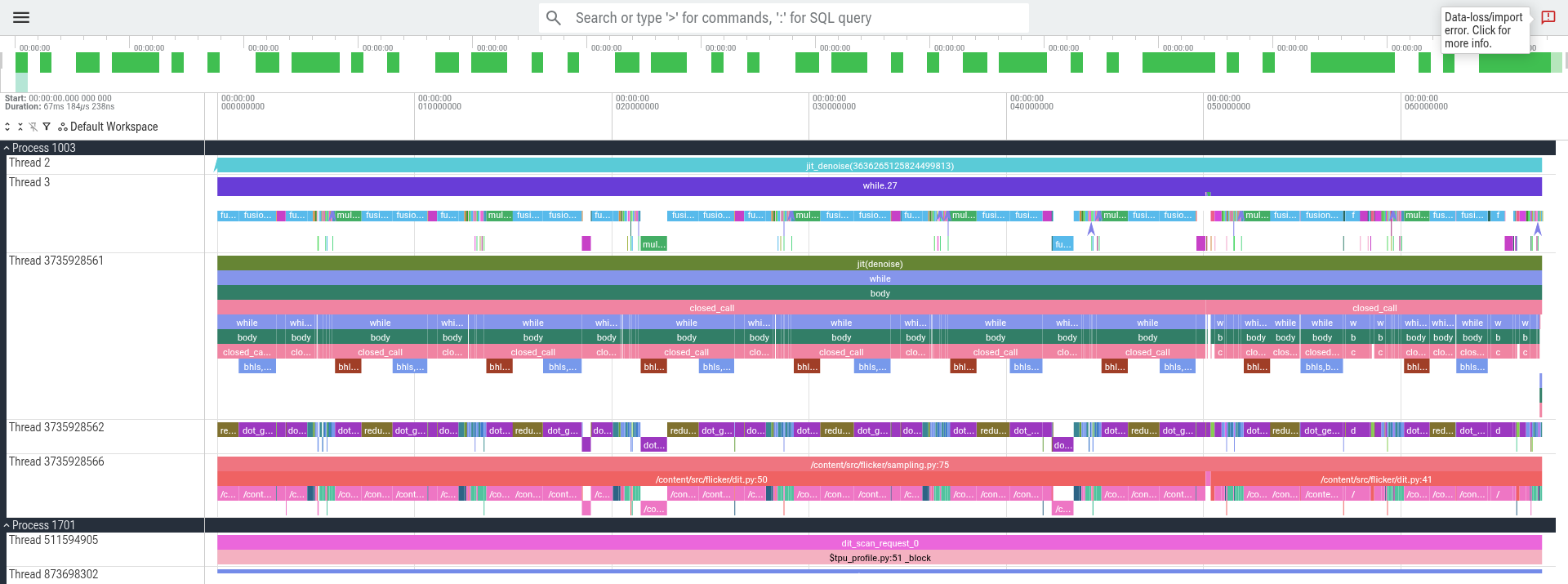The width and height of the screenshot is (1568, 584).
Task: Click the unpin all tracks icon
Action: (33, 127)
